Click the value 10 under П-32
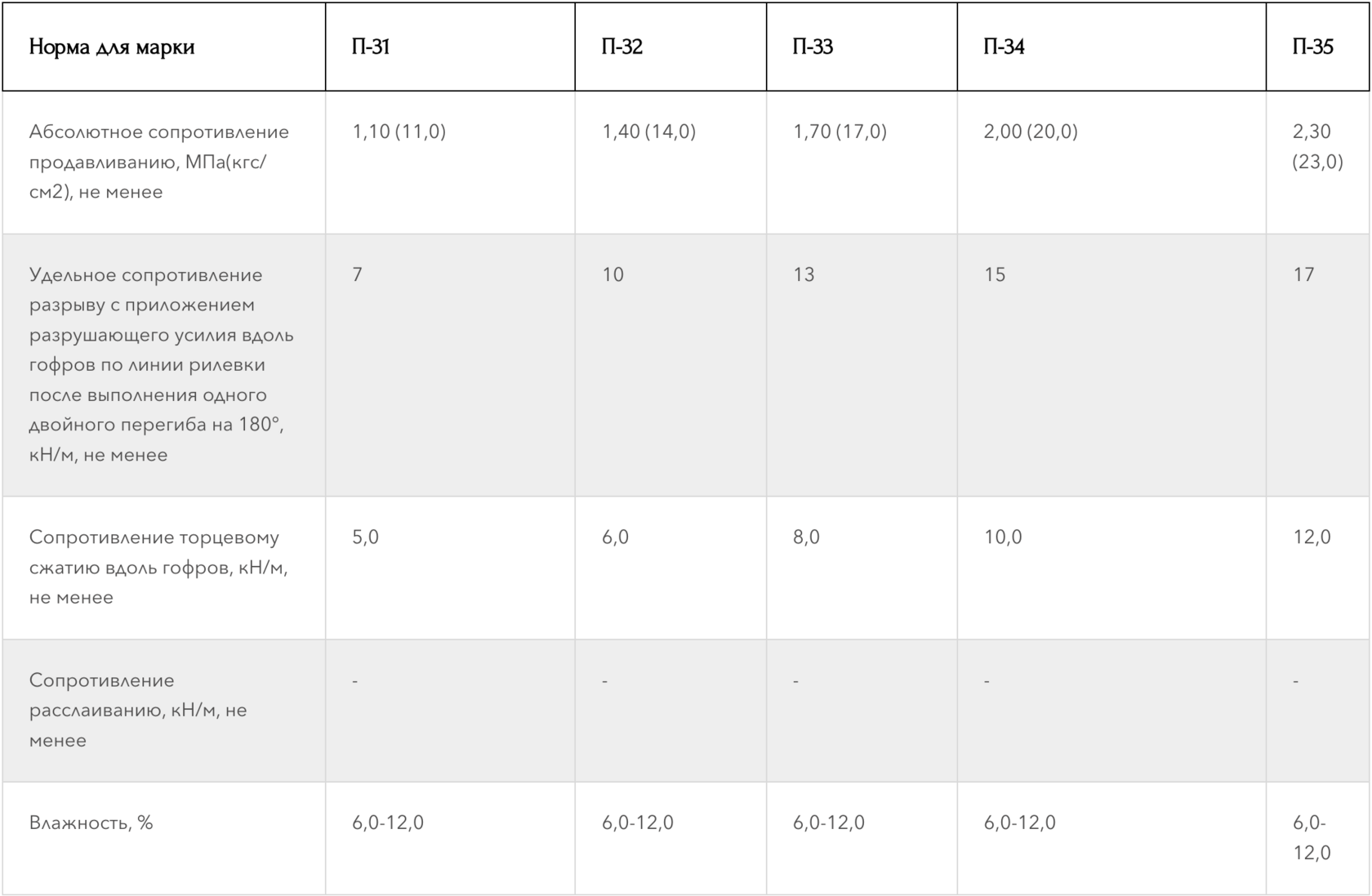This screenshot has width=1372, height=896. coord(612,274)
